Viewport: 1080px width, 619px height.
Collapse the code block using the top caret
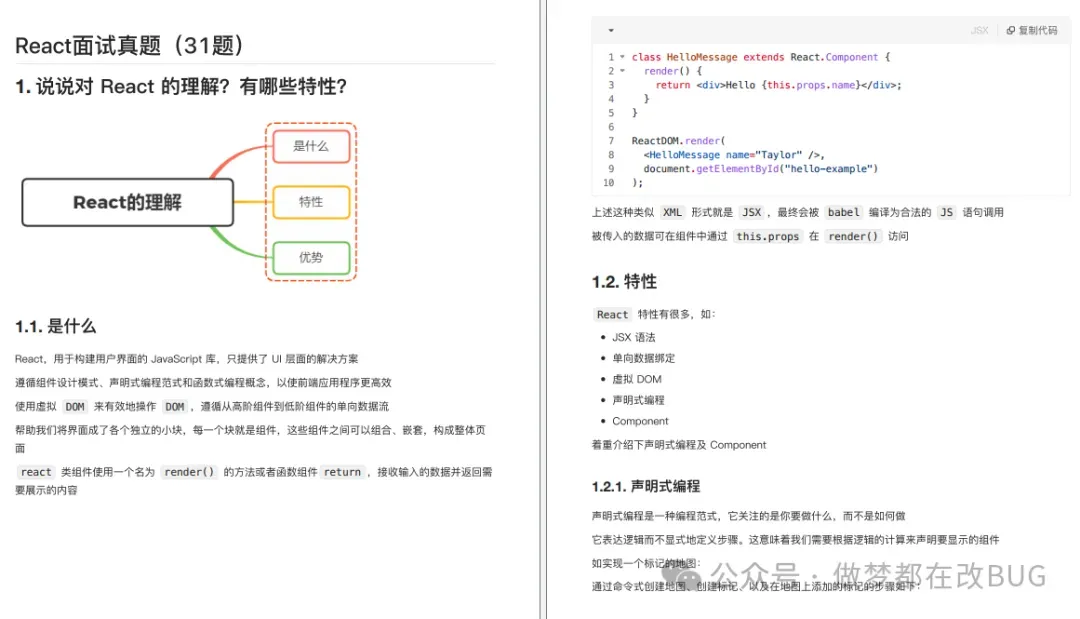coord(611,30)
